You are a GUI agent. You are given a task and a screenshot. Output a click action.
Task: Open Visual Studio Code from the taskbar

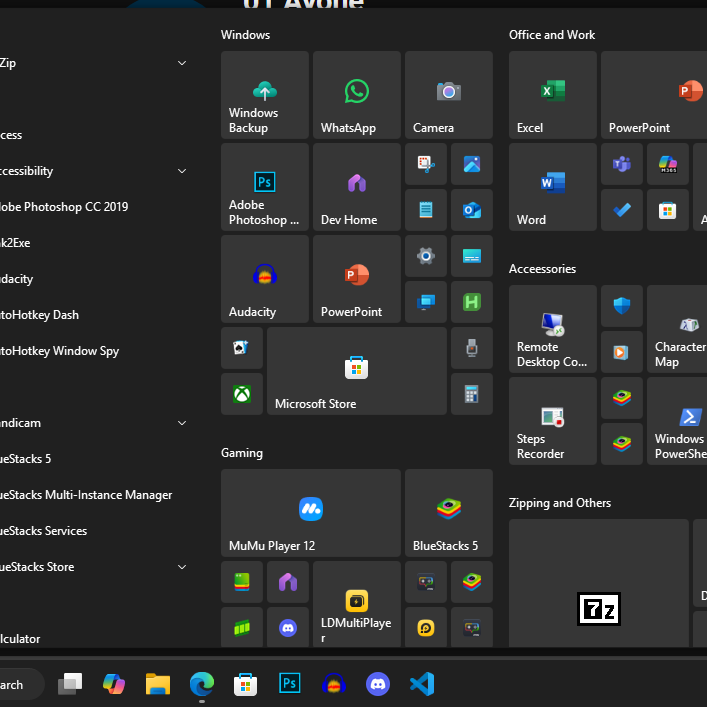tap(422, 684)
